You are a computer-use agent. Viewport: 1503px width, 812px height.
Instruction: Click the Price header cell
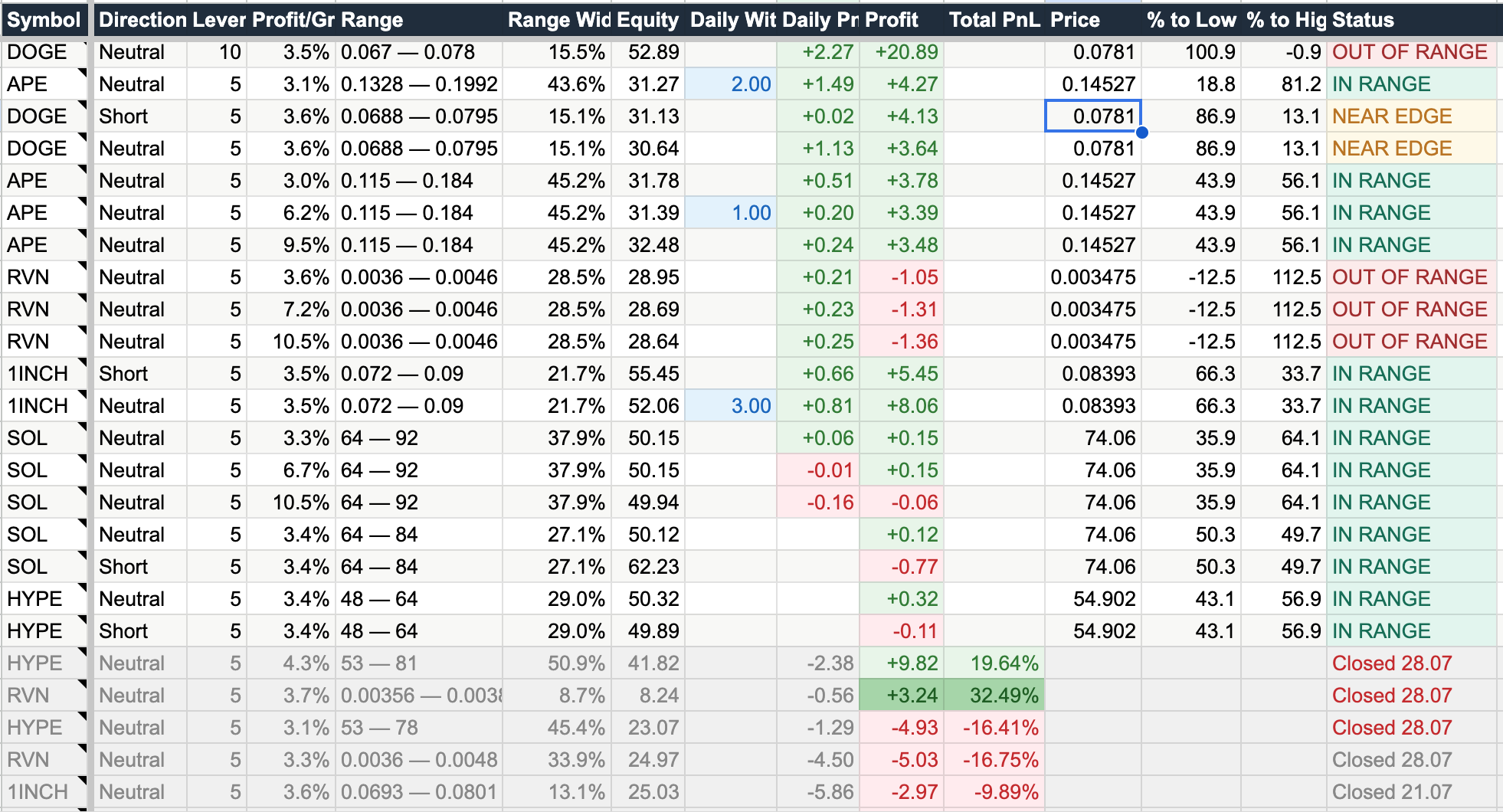tap(1093, 20)
